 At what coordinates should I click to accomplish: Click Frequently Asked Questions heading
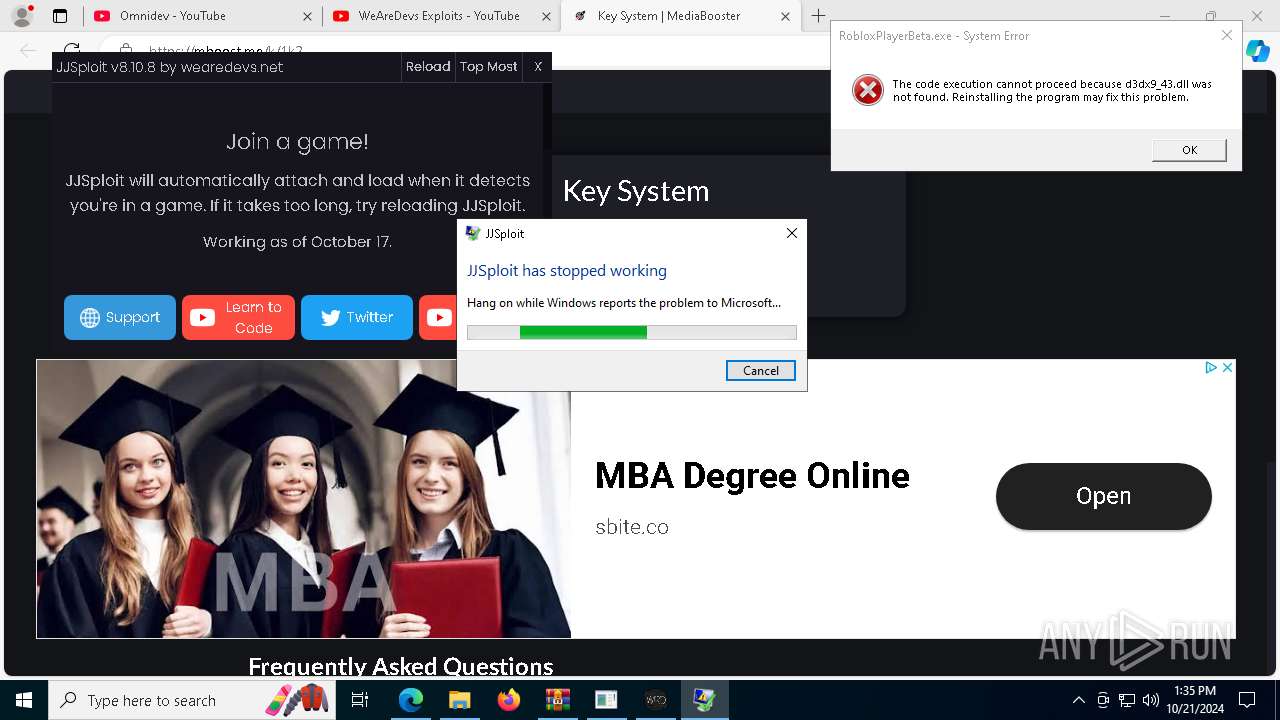[x=400, y=666]
